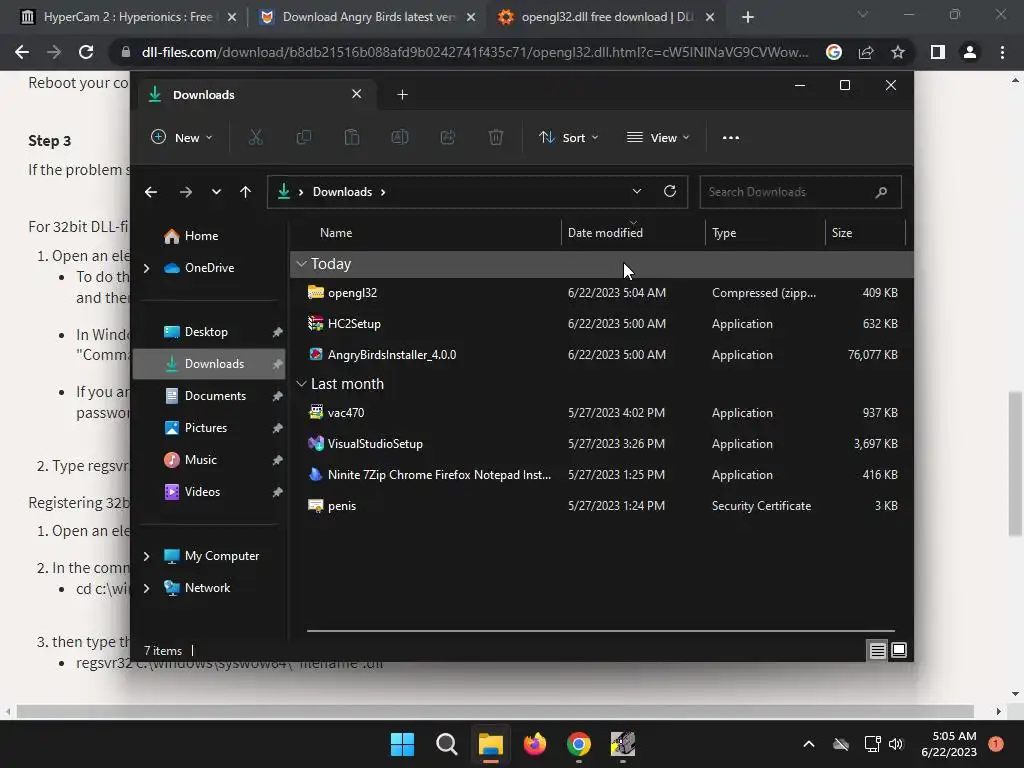1024x768 pixels.
Task: Open the View dropdown
Action: point(658,138)
